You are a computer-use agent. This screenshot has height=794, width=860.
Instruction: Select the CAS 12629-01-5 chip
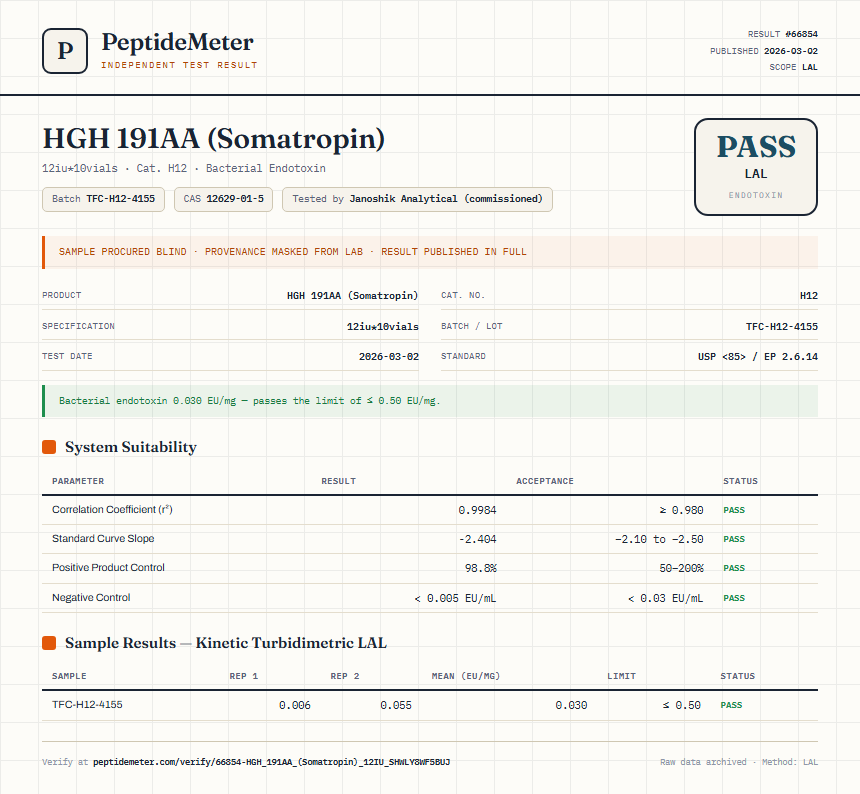point(223,199)
